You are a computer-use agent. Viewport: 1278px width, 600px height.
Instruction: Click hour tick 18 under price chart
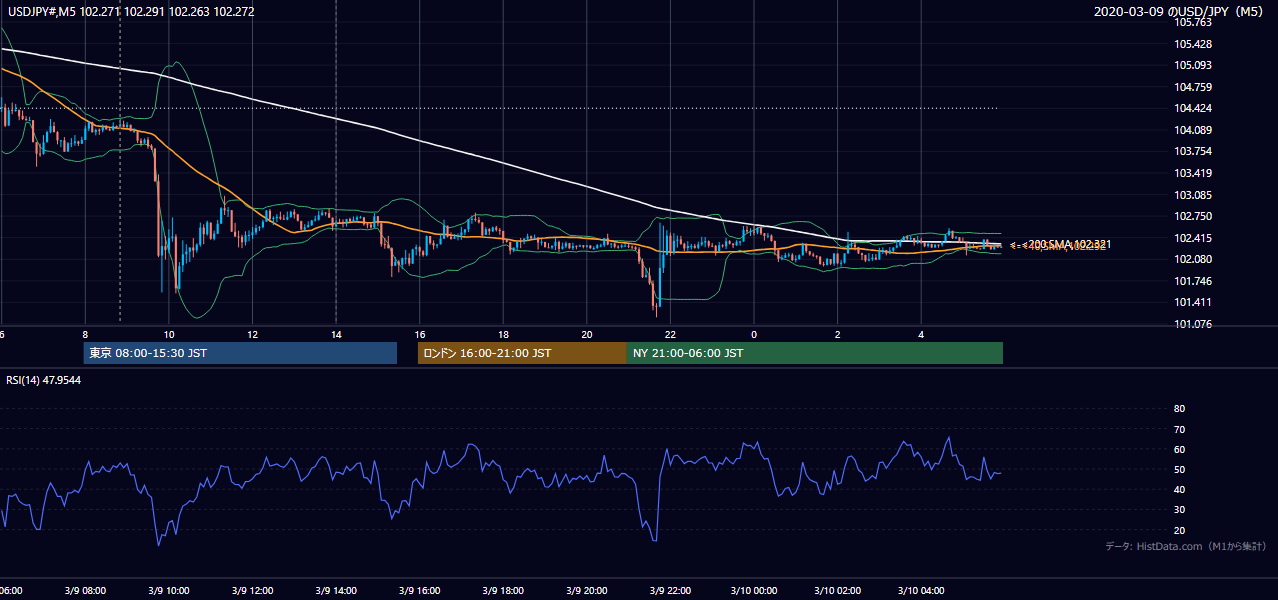tap(503, 334)
